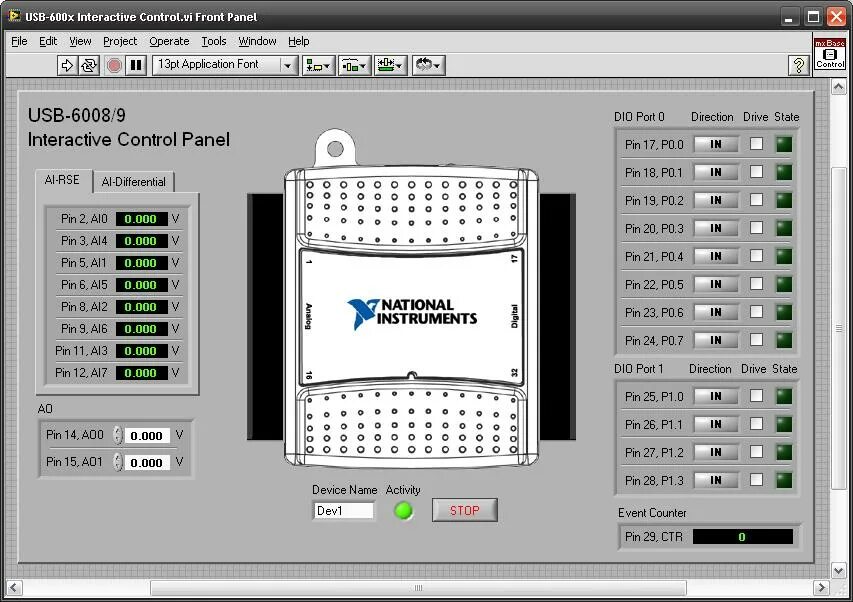Open the Distribute Objects tool

coord(355,65)
